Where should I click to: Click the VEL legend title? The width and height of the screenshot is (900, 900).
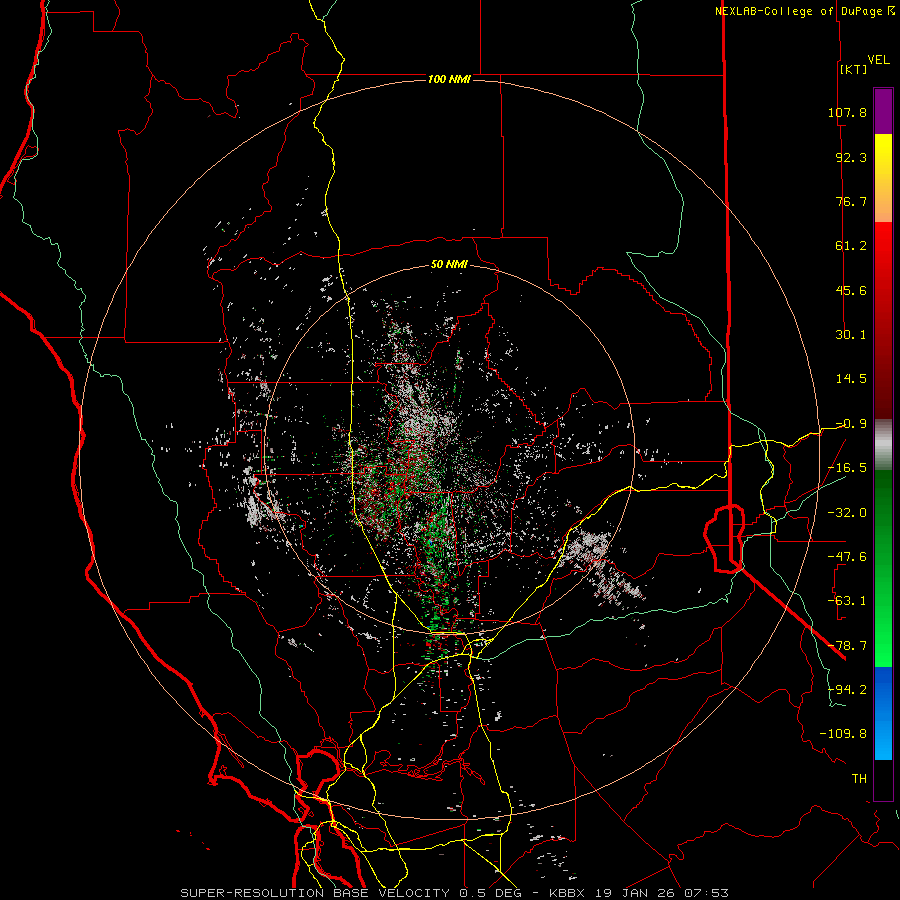click(x=878, y=60)
